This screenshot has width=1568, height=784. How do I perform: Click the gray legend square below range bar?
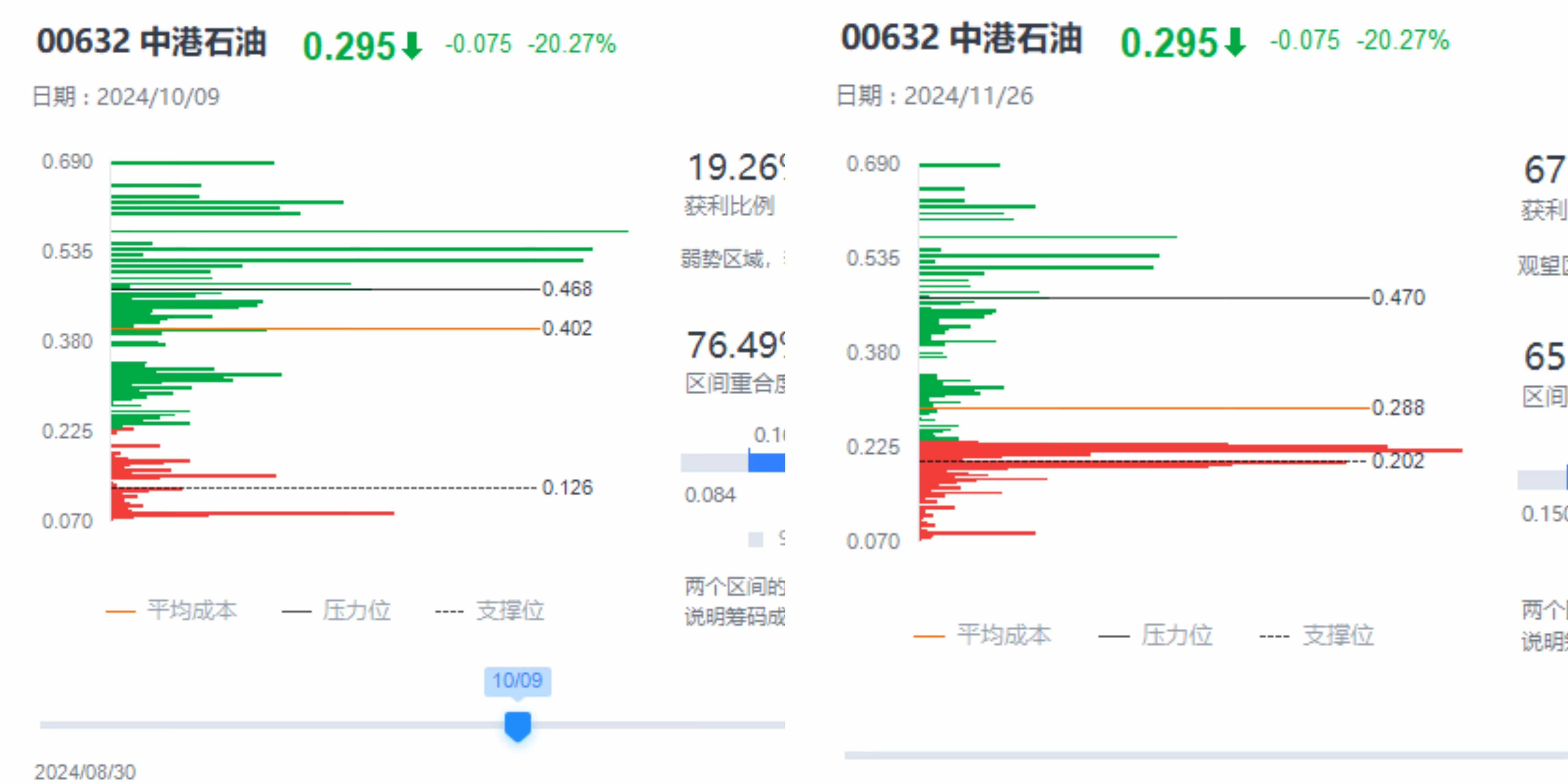point(755,539)
